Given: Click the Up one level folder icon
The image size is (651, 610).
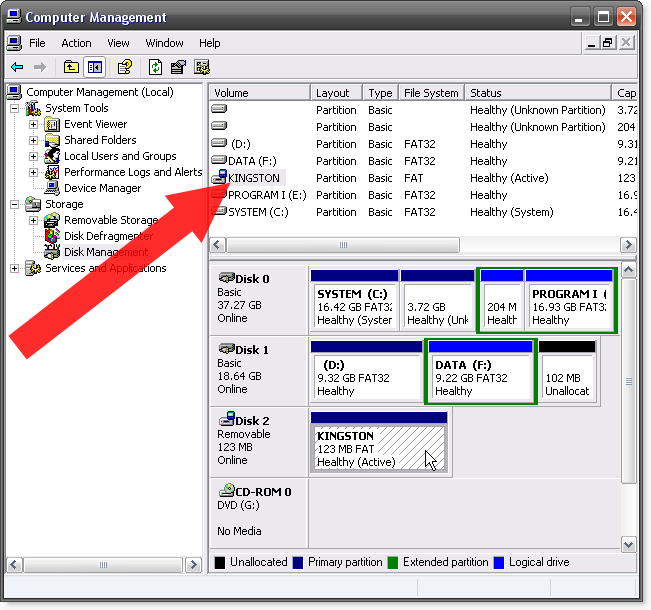Looking at the screenshot, I should pos(71,67).
